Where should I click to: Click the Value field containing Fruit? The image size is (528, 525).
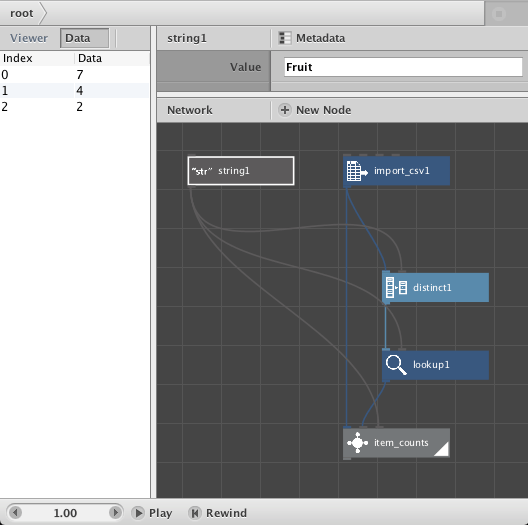click(x=403, y=67)
